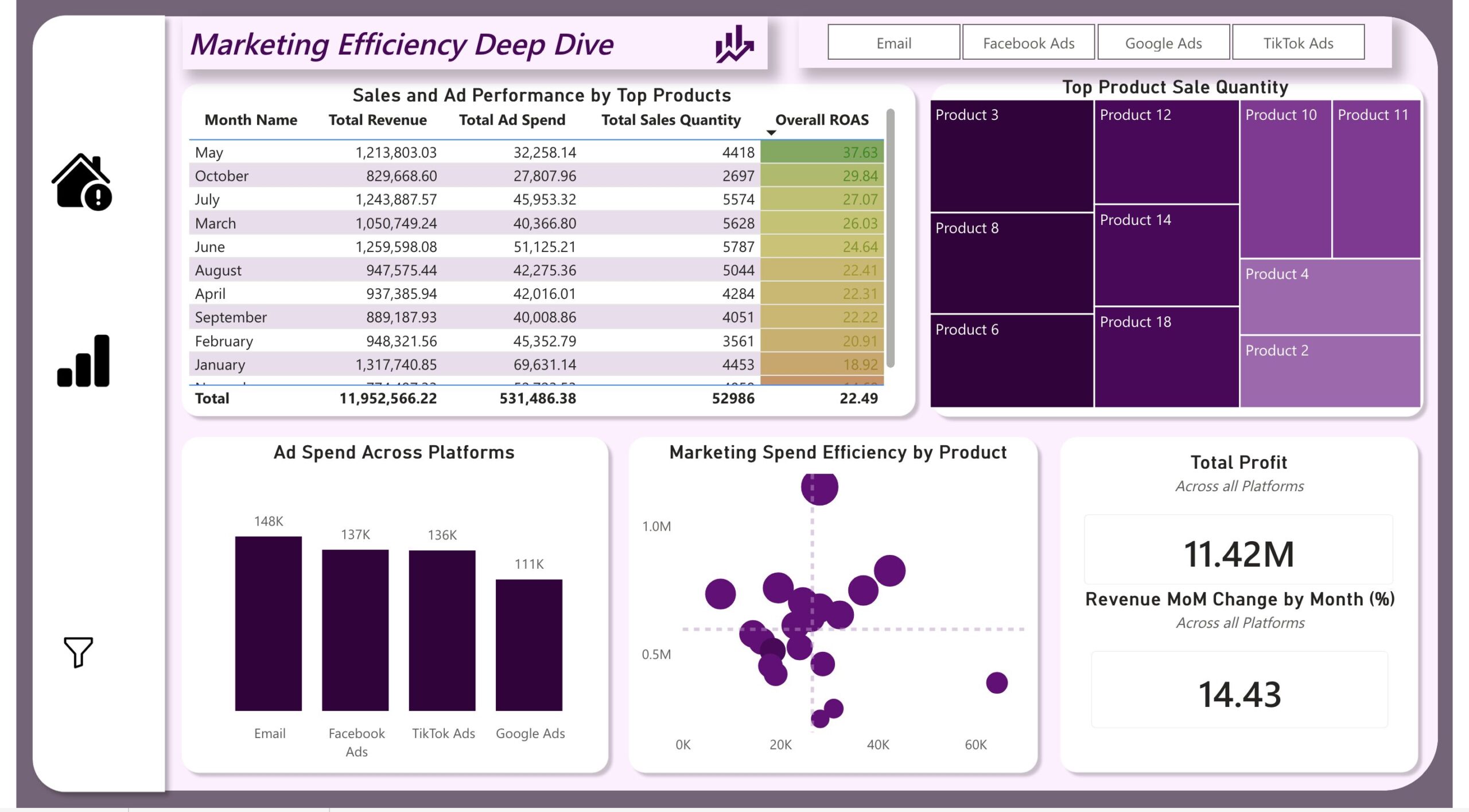
Task: Filter by Google Ads slicer
Action: [1163, 42]
